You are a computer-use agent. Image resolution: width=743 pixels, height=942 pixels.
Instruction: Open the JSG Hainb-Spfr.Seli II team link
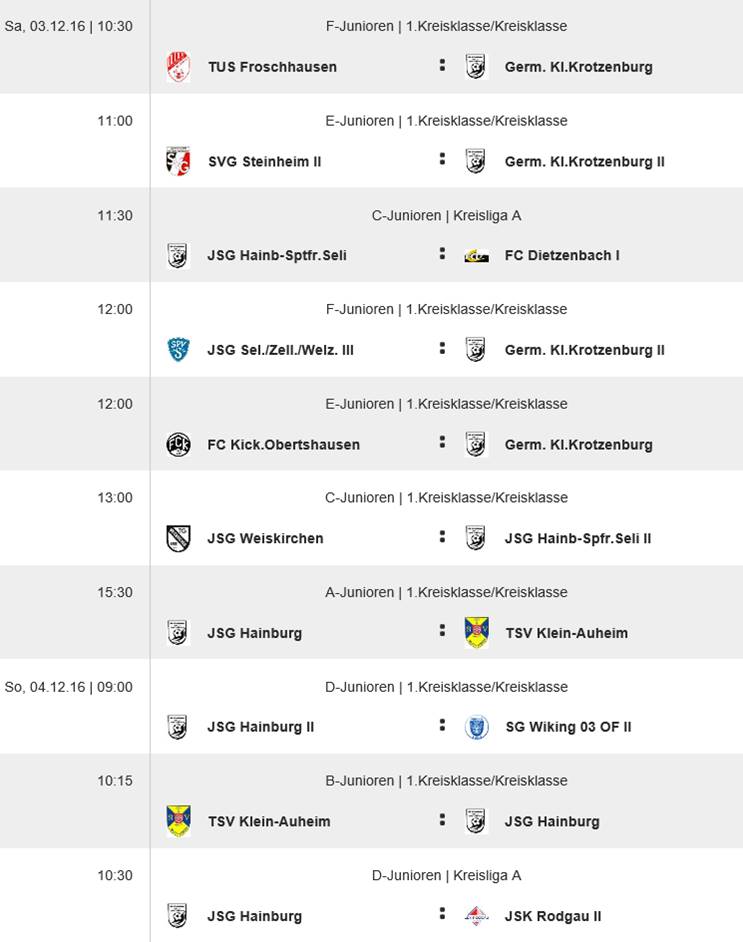point(578,538)
